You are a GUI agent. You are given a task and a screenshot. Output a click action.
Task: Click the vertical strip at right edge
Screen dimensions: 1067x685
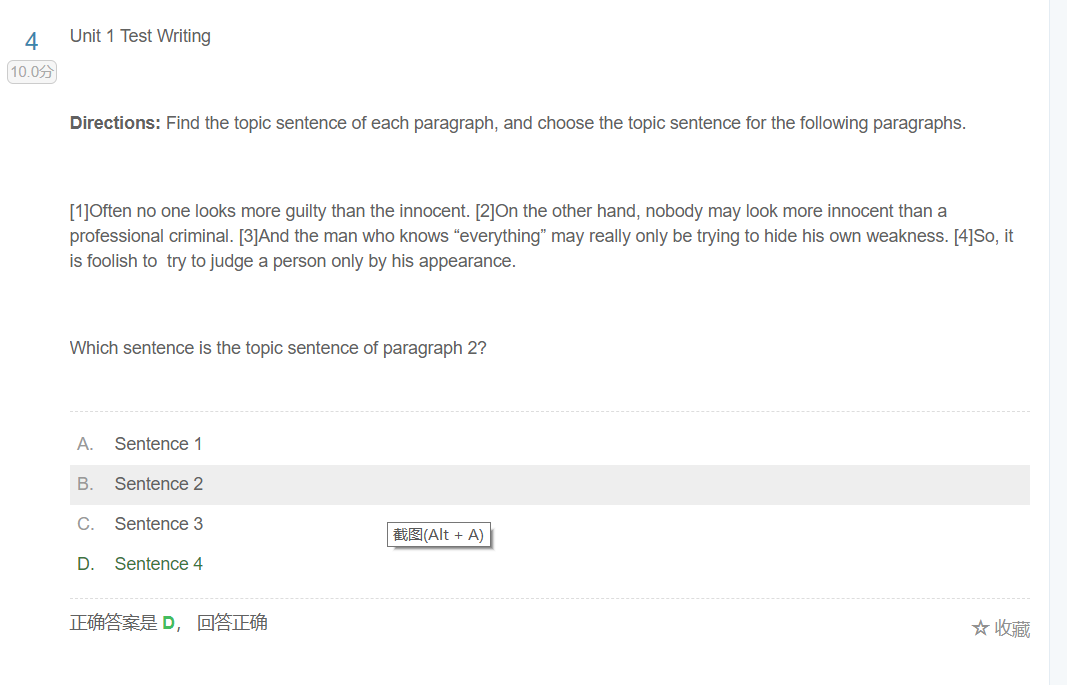[1058, 342]
